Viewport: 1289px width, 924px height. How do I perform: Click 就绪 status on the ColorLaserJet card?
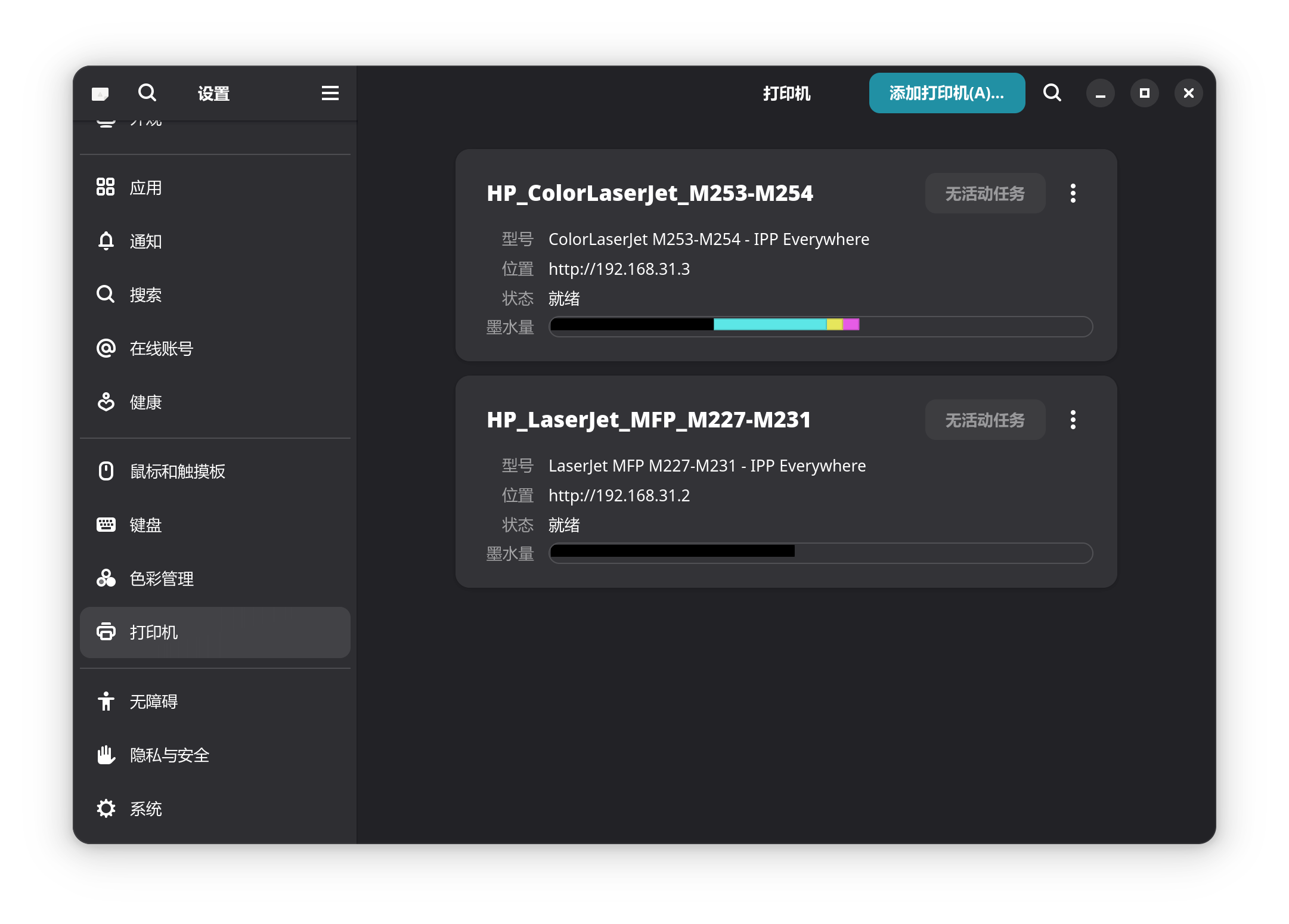coord(564,298)
